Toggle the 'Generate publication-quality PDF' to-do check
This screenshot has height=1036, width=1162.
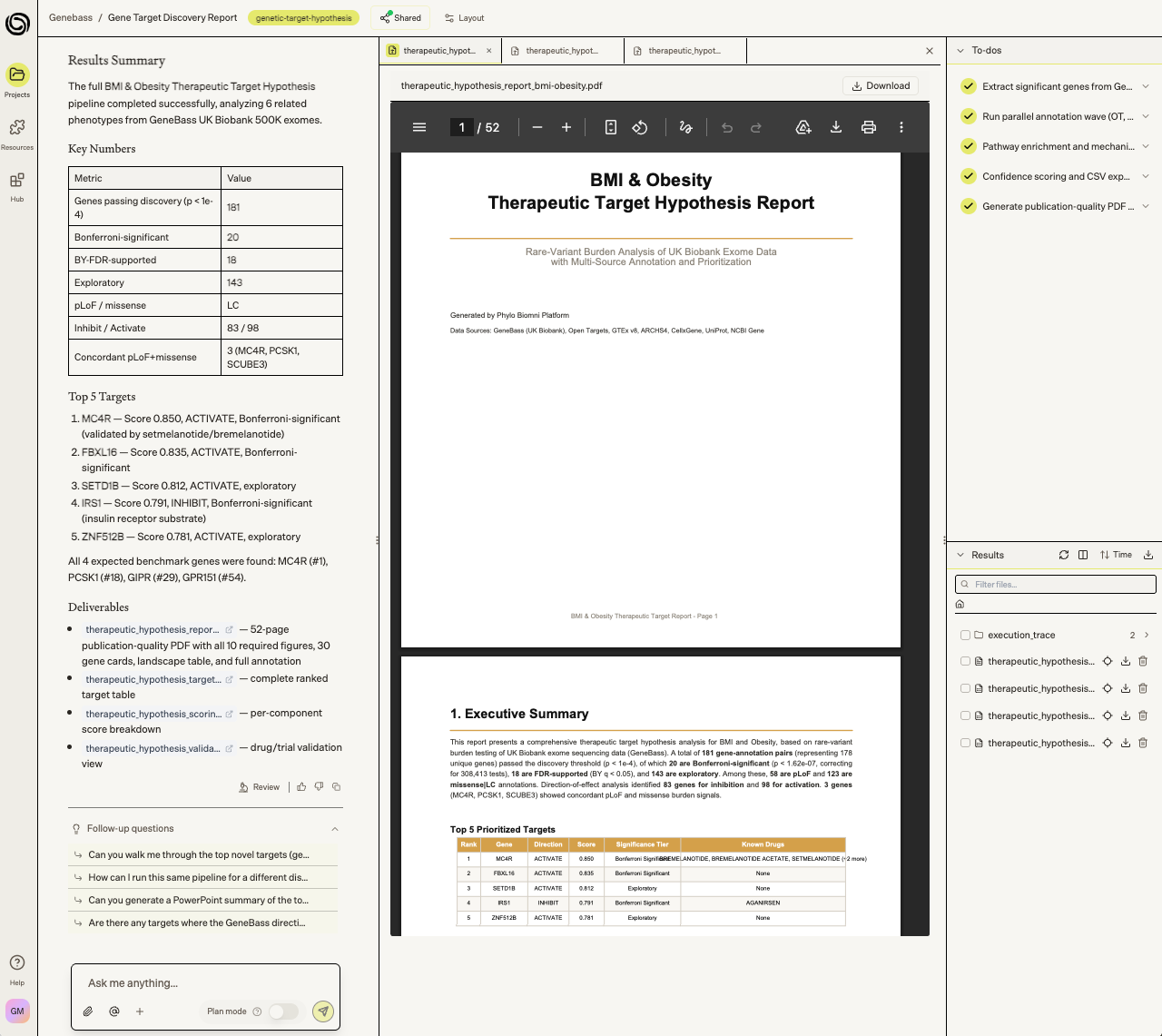[x=969, y=206]
